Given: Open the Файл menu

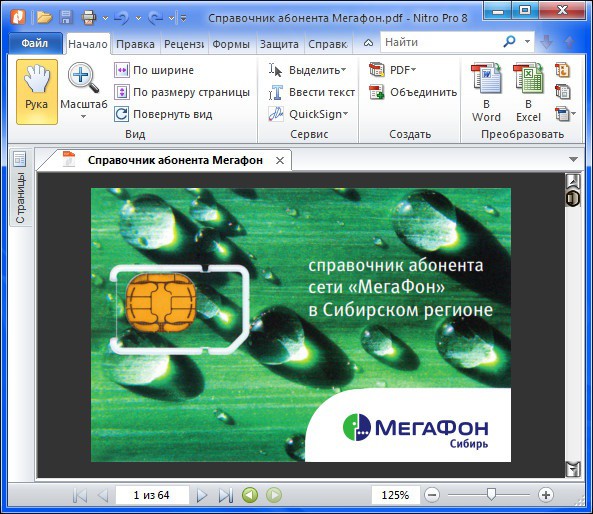Looking at the screenshot, I should tap(35, 43).
